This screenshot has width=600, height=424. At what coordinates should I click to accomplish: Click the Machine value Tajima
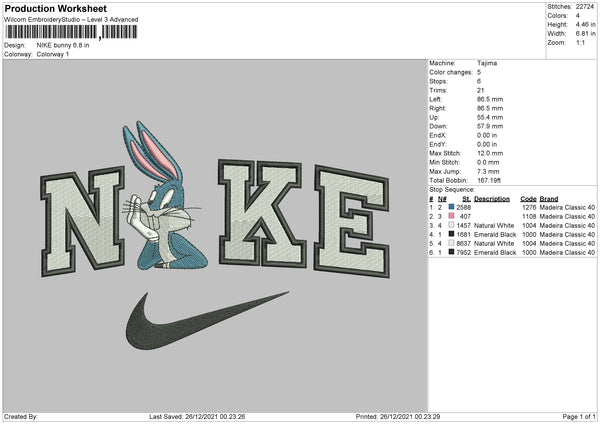(x=488, y=63)
